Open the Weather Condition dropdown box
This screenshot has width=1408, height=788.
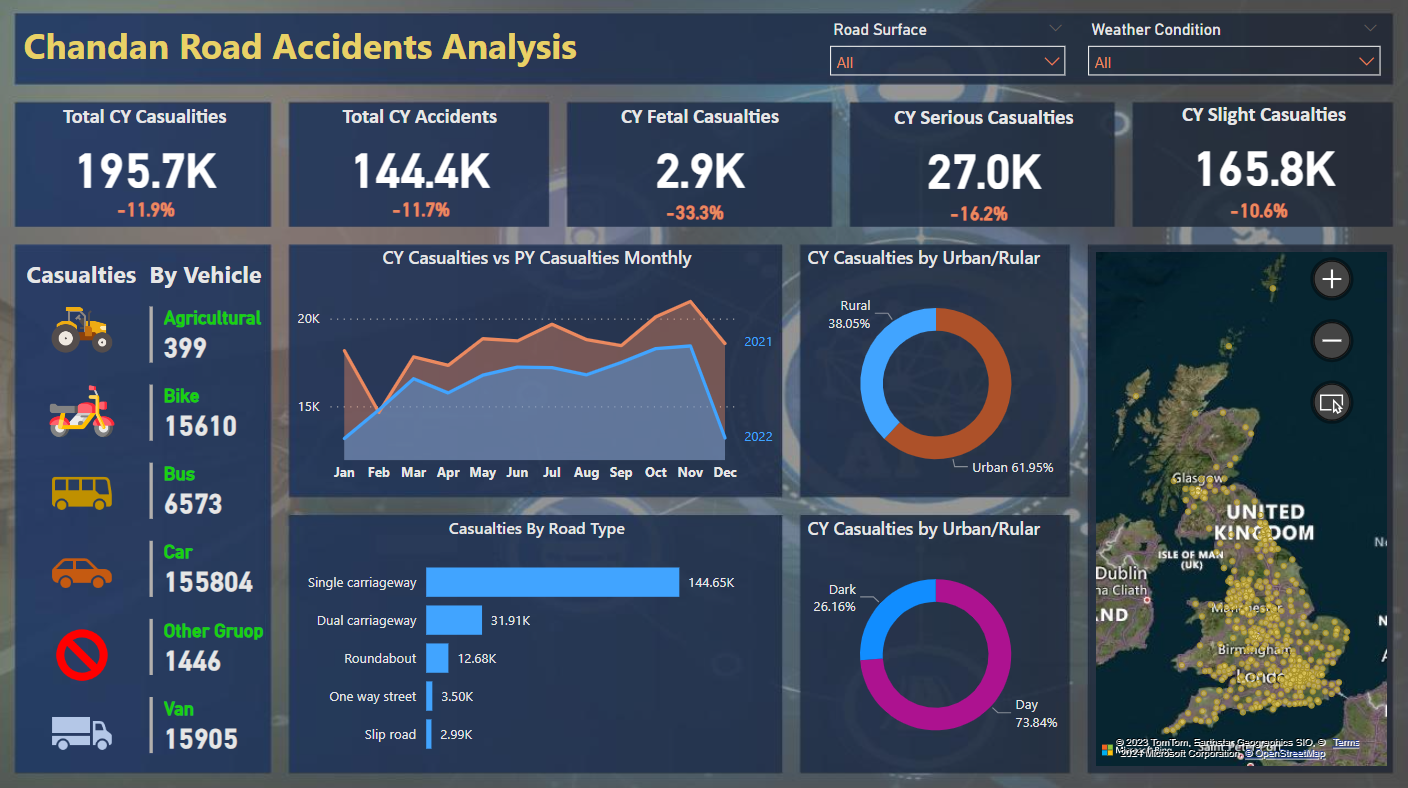1233,62
